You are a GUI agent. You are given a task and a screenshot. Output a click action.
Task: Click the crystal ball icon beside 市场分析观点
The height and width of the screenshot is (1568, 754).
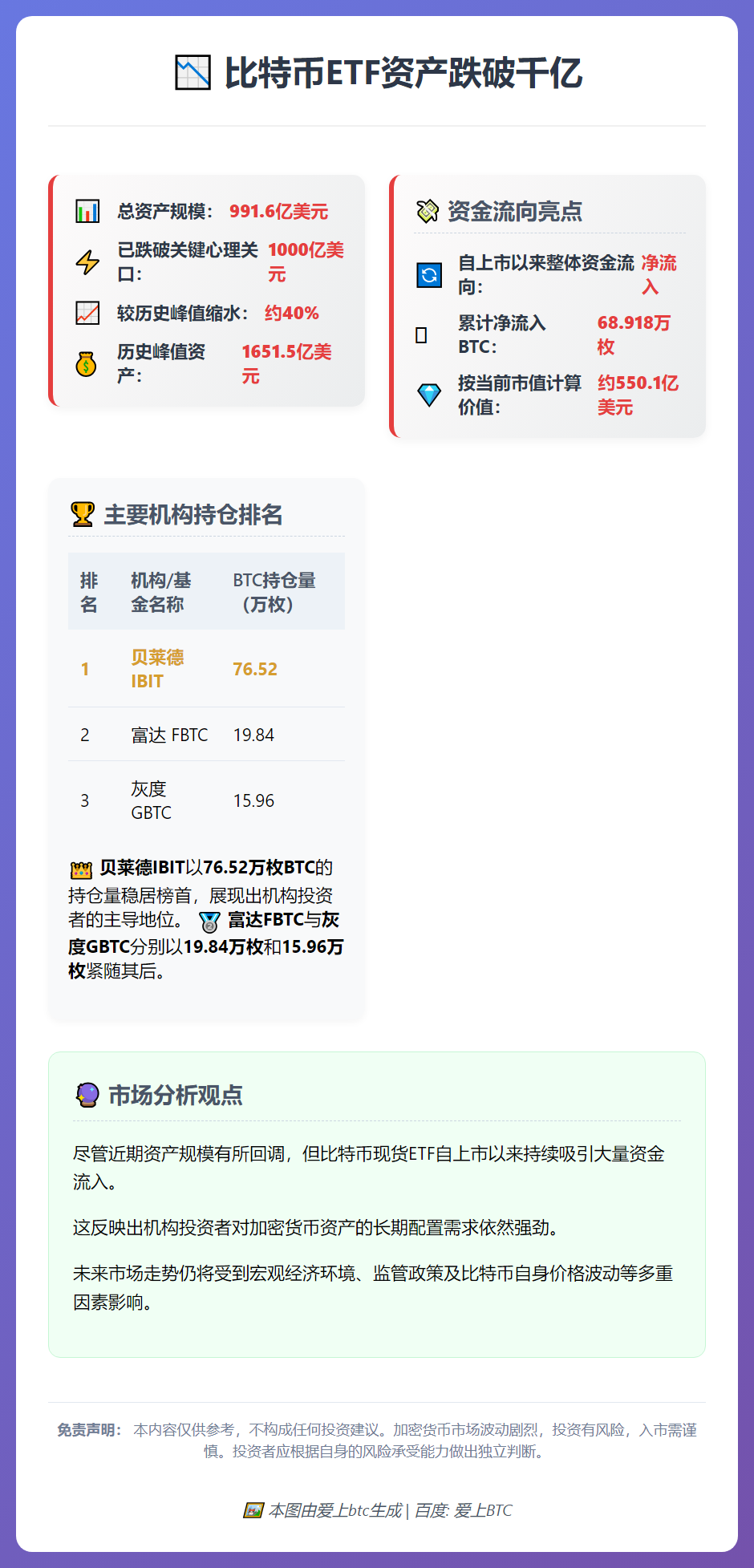point(87,1095)
